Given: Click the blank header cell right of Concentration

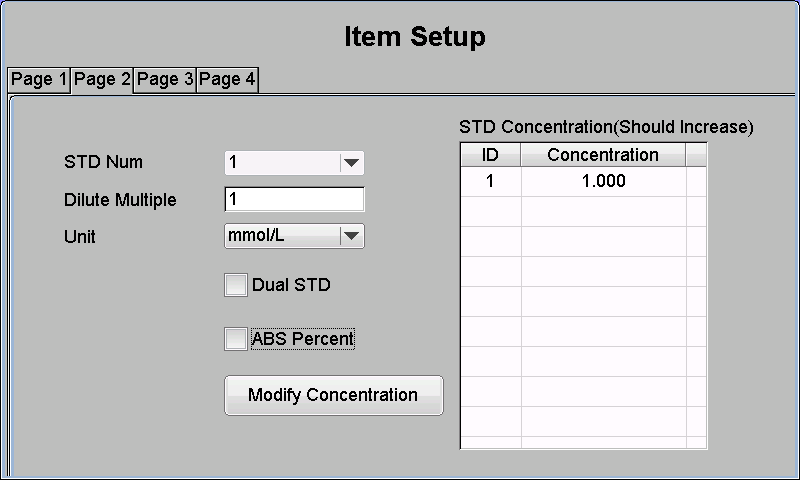Looking at the screenshot, I should coord(696,155).
